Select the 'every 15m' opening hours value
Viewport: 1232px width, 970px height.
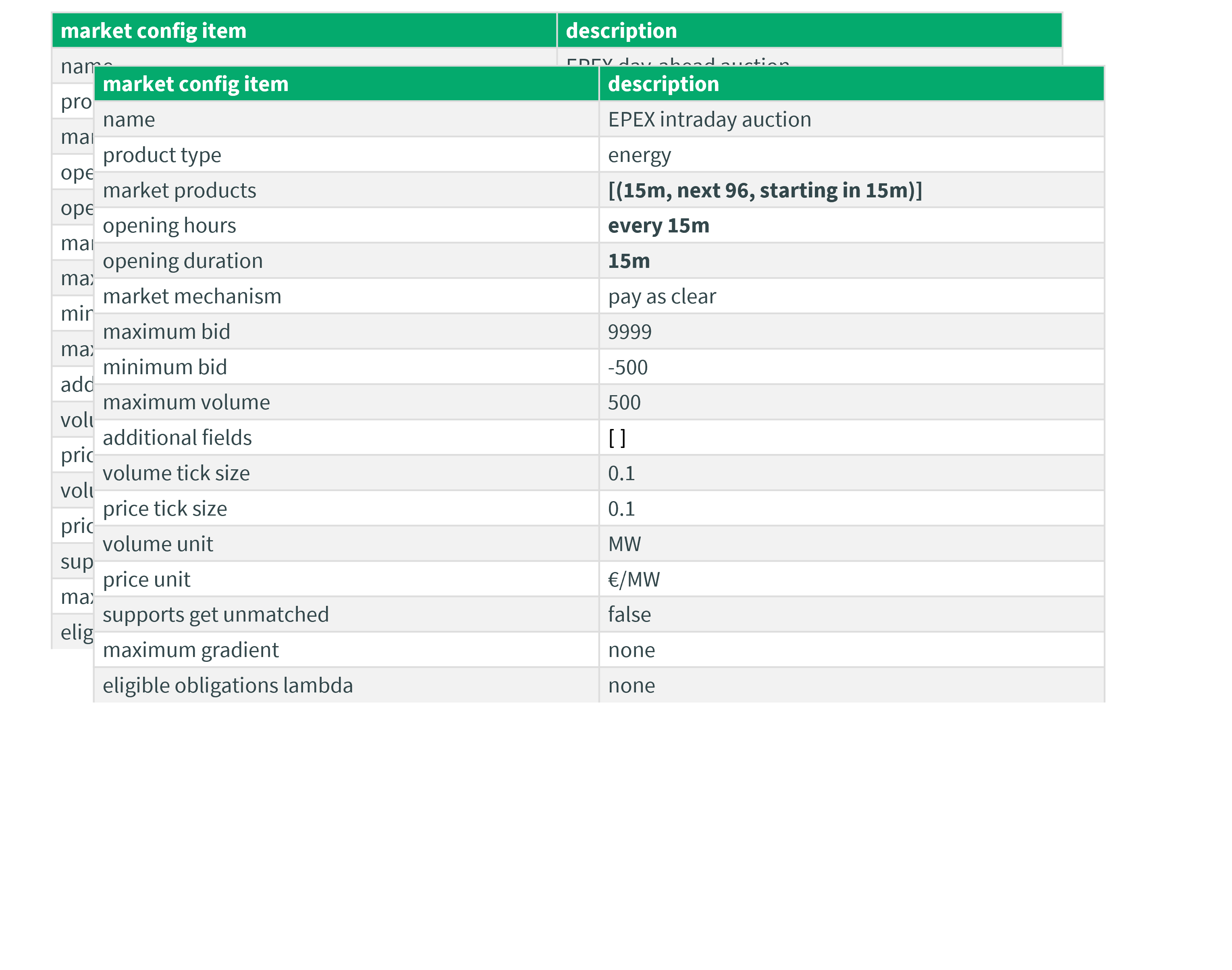tap(658, 226)
